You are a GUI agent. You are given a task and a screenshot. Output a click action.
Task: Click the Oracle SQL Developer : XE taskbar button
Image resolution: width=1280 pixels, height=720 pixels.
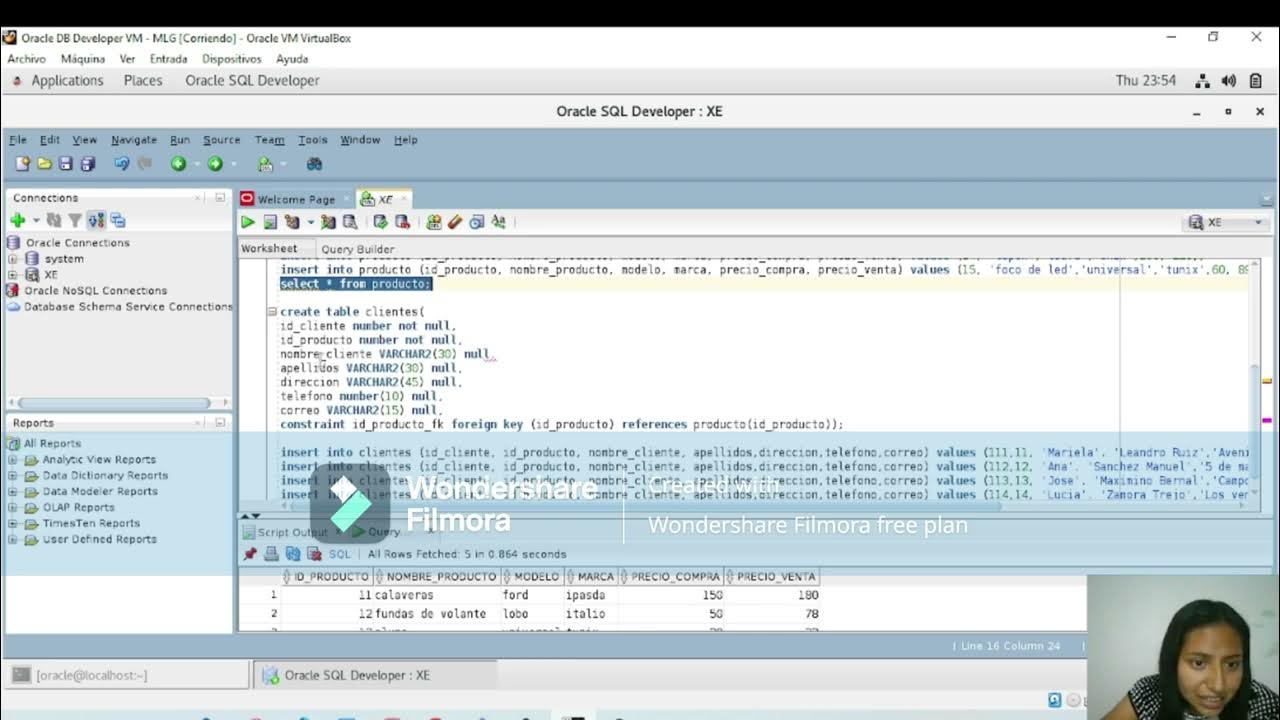click(x=375, y=675)
